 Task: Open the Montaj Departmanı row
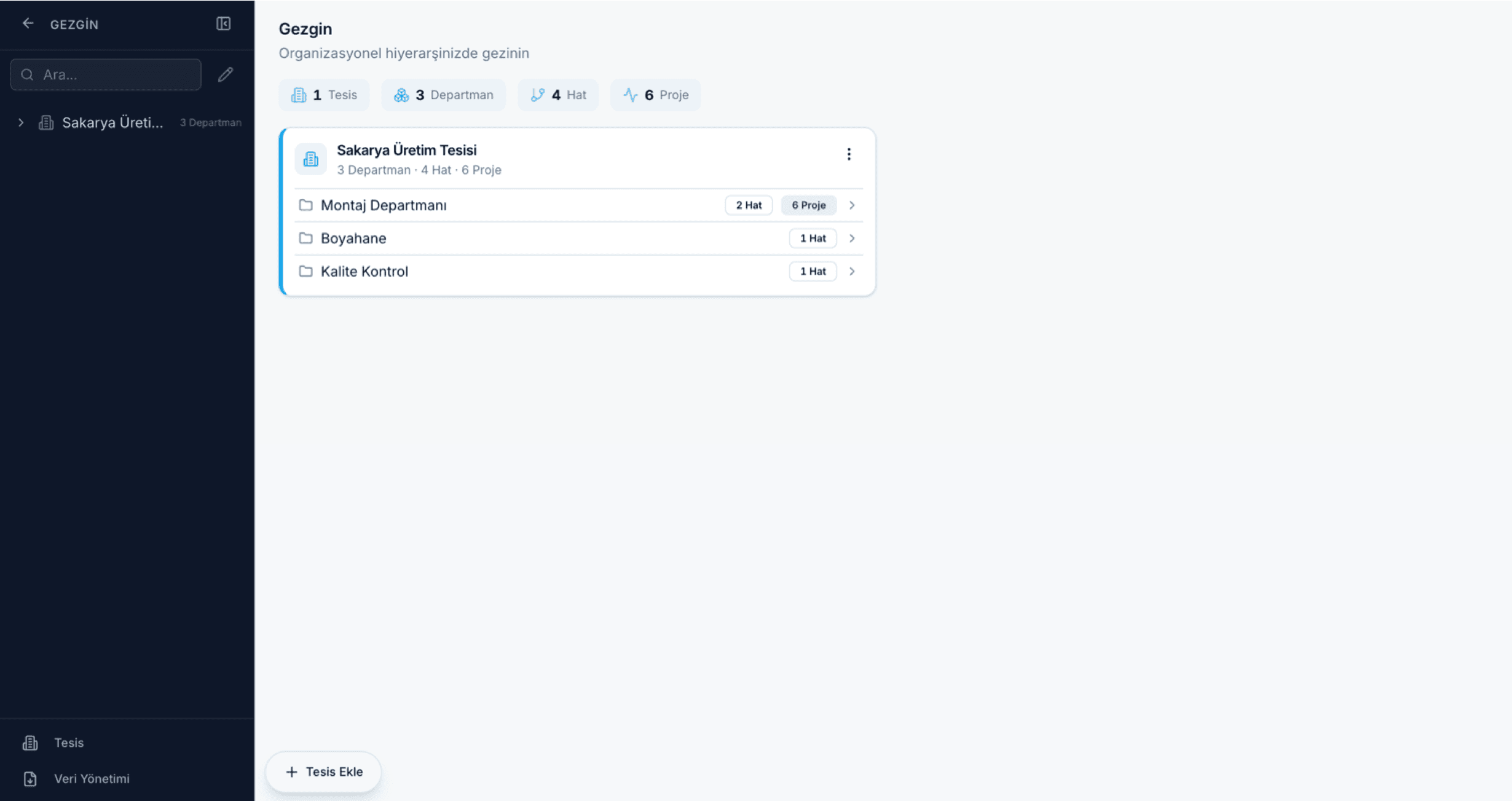578,205
